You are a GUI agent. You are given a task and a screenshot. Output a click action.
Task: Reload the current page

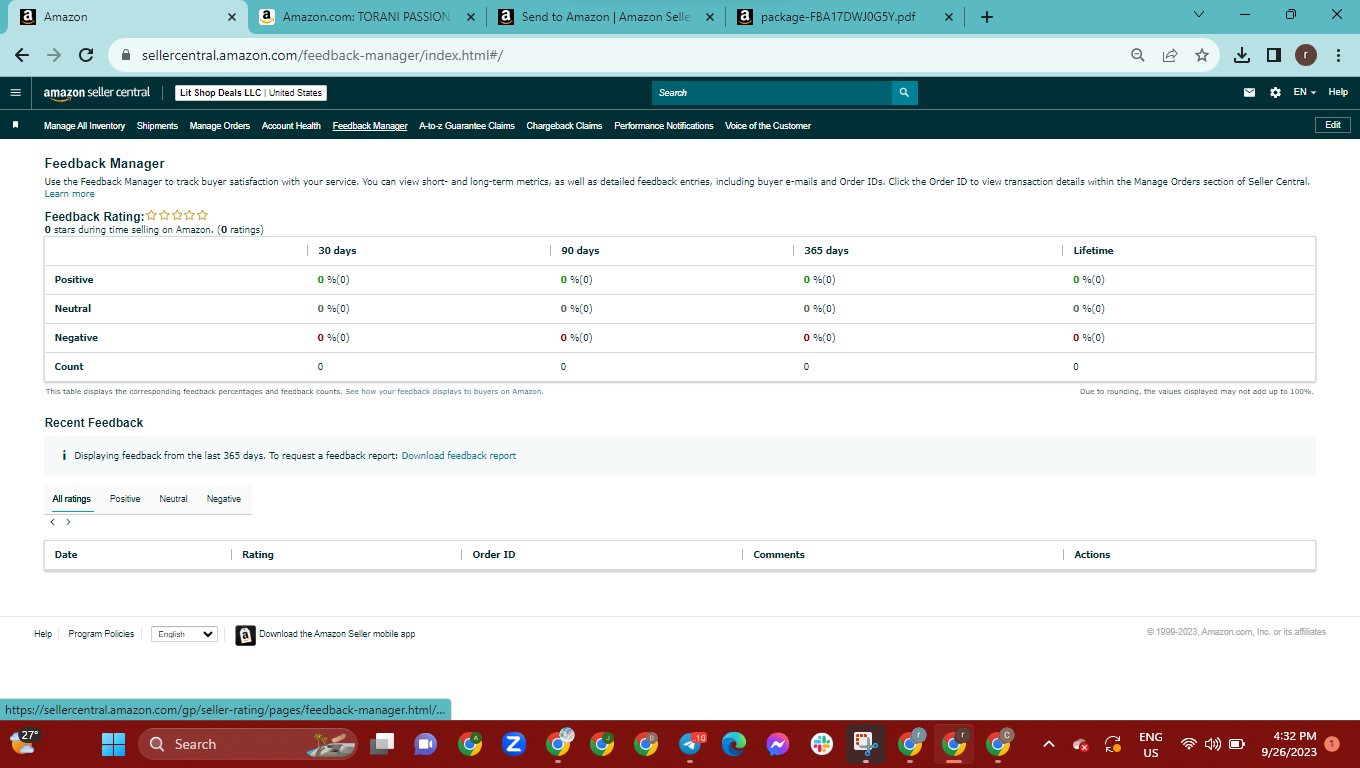click(x=86, y=55)
